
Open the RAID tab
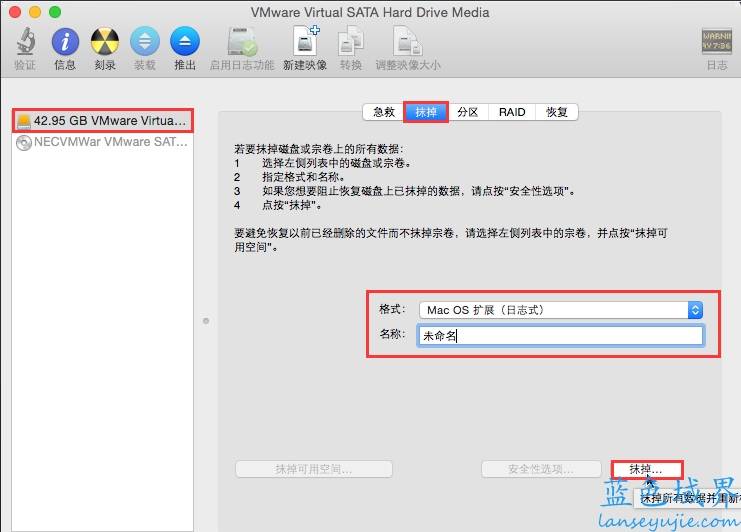512,112
